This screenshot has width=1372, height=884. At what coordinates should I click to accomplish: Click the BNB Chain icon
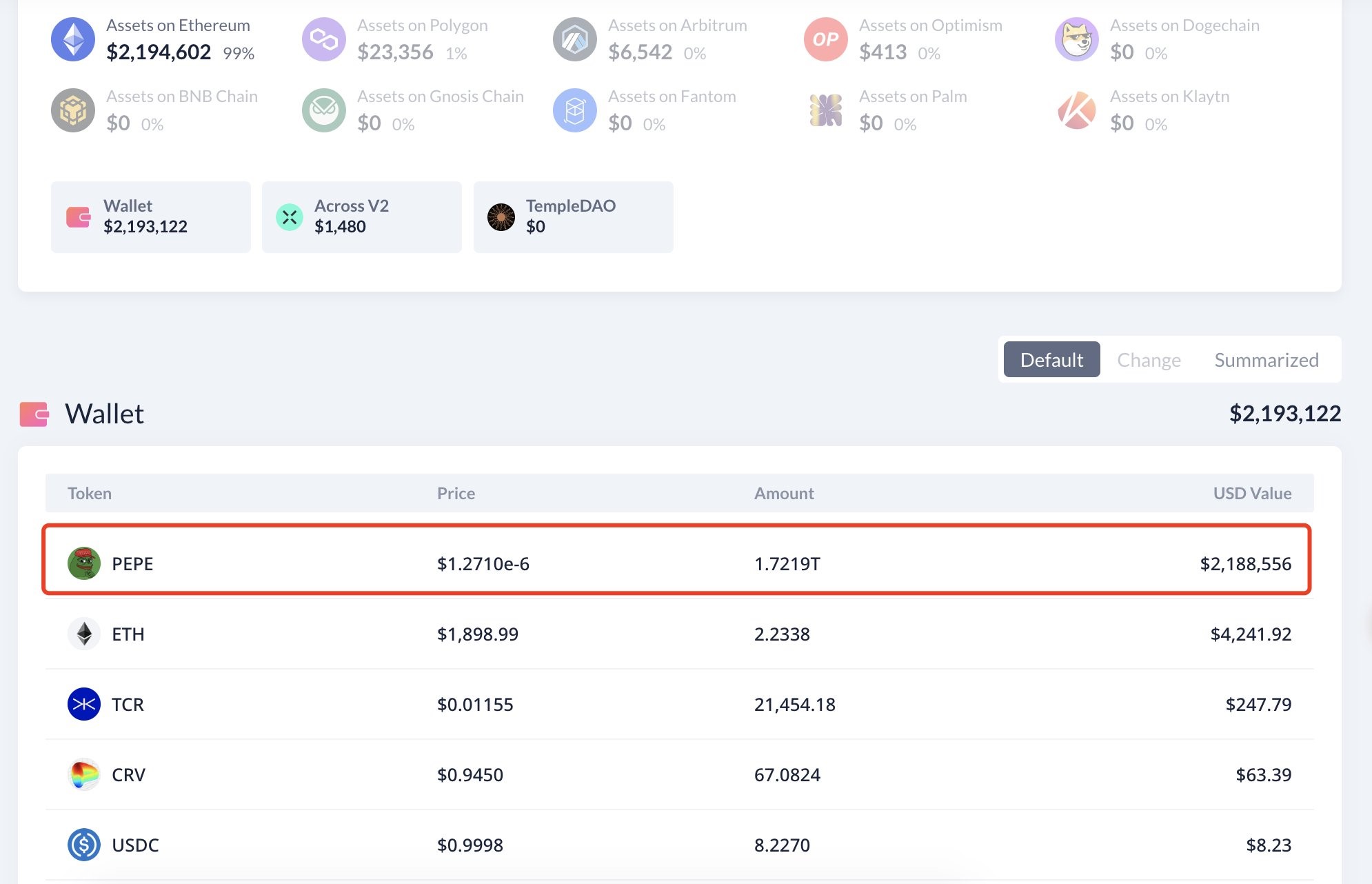pyautogui.click(x=73, y=110)
